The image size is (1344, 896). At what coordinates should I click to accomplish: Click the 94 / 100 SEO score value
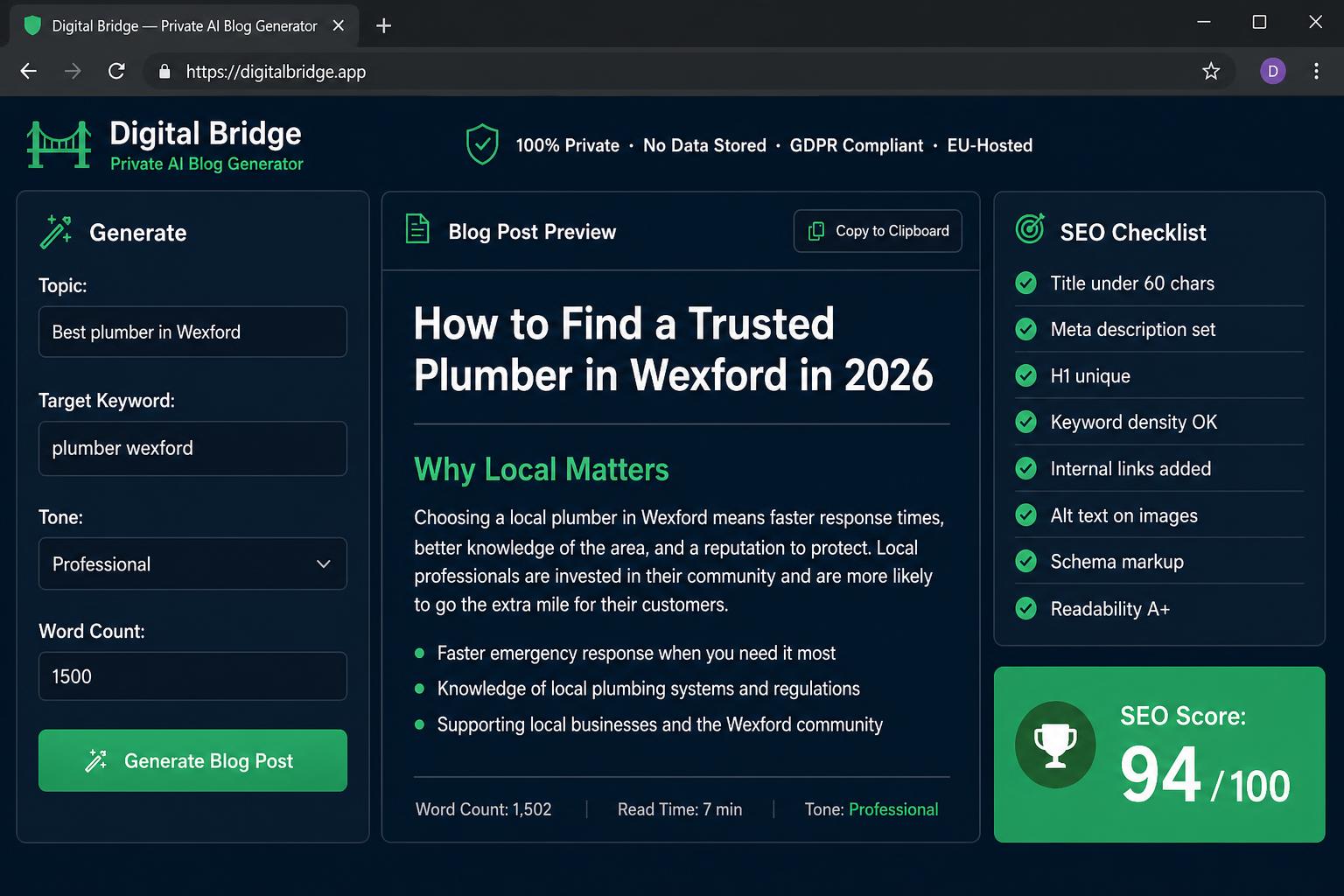coord(1205,775)
